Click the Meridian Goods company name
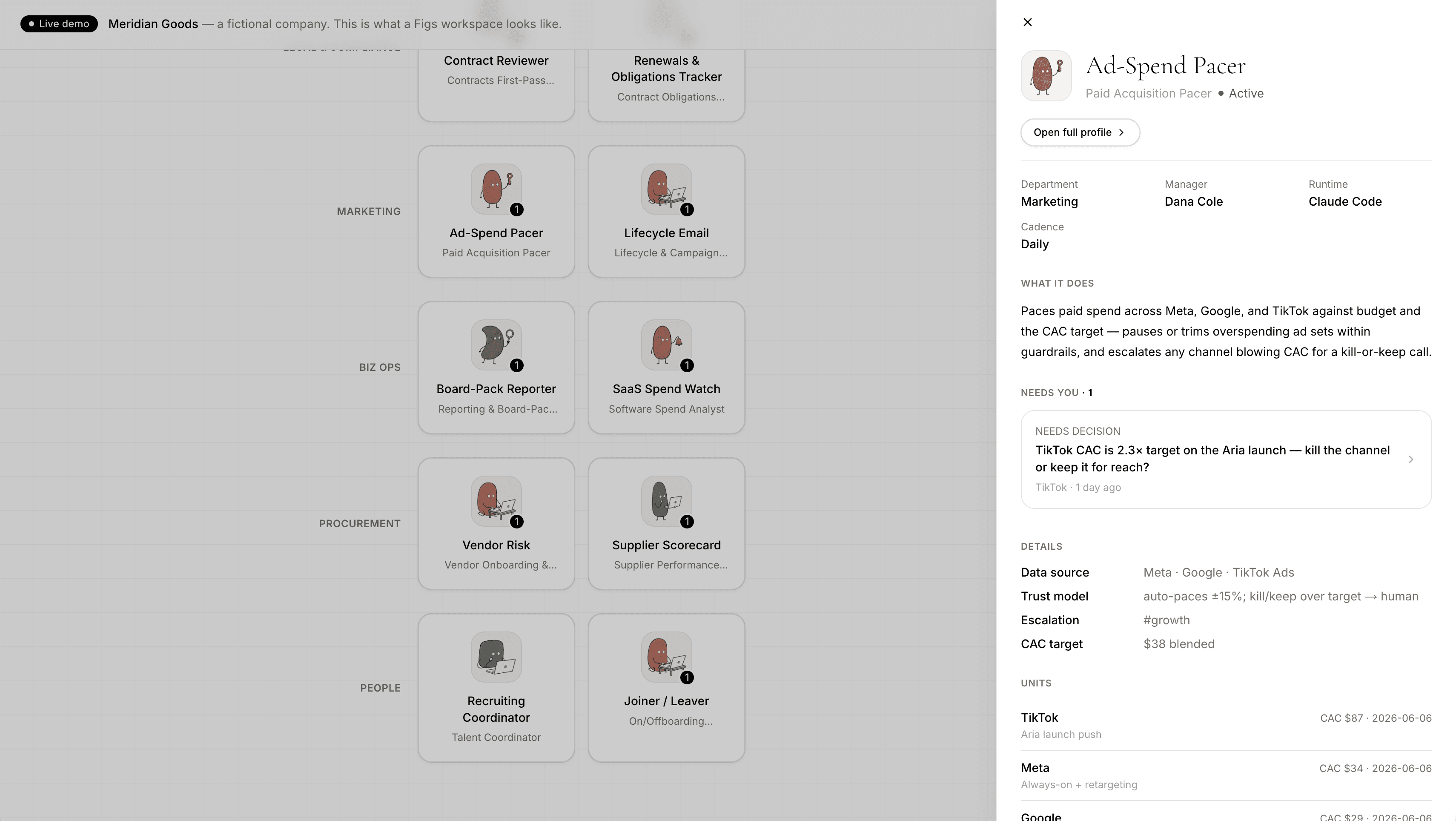1456x821 pixels. 152,24
